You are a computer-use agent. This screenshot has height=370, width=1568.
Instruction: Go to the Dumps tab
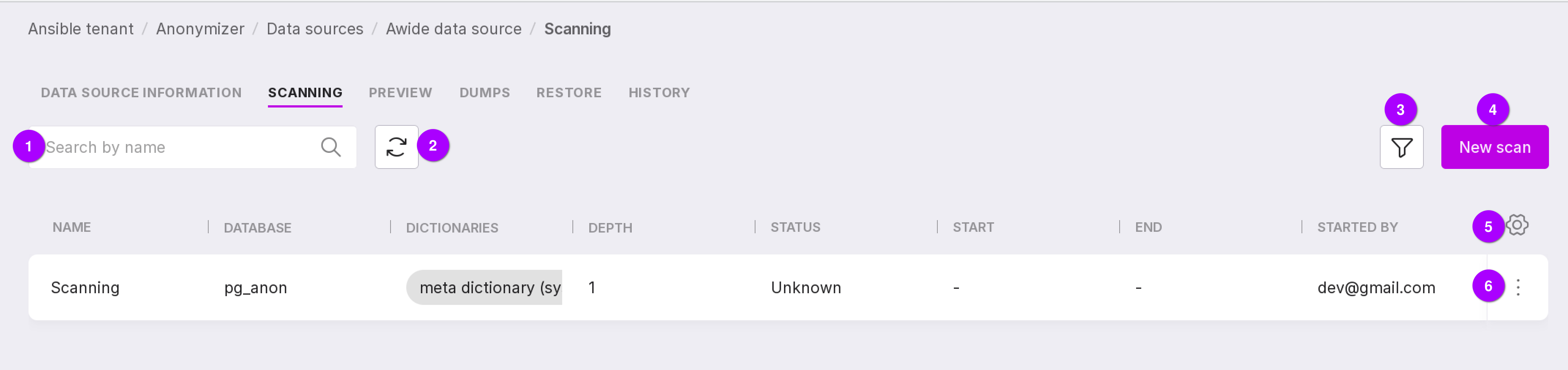485,93
